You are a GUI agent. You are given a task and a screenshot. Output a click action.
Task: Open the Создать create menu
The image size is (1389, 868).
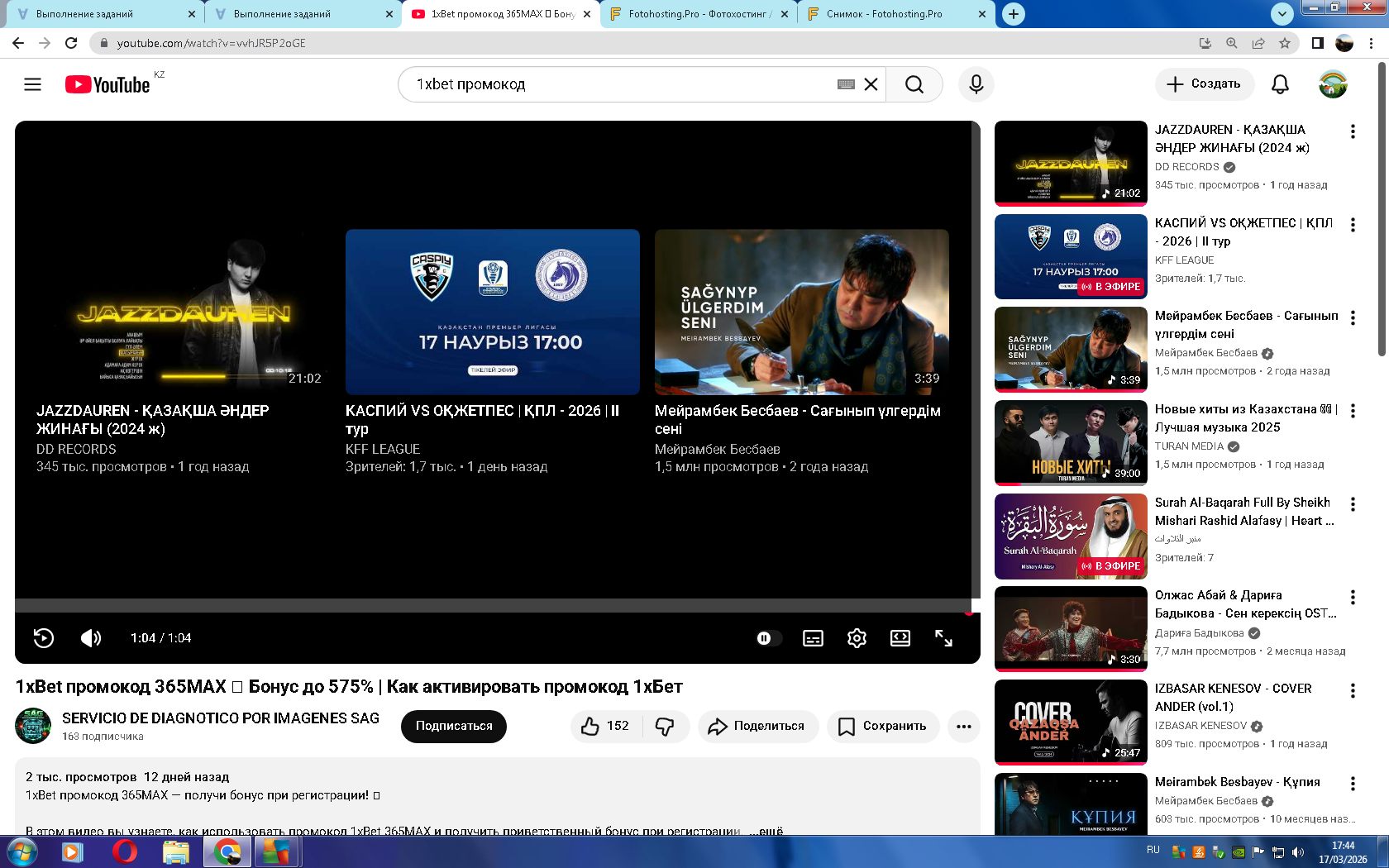(1204, 84)
